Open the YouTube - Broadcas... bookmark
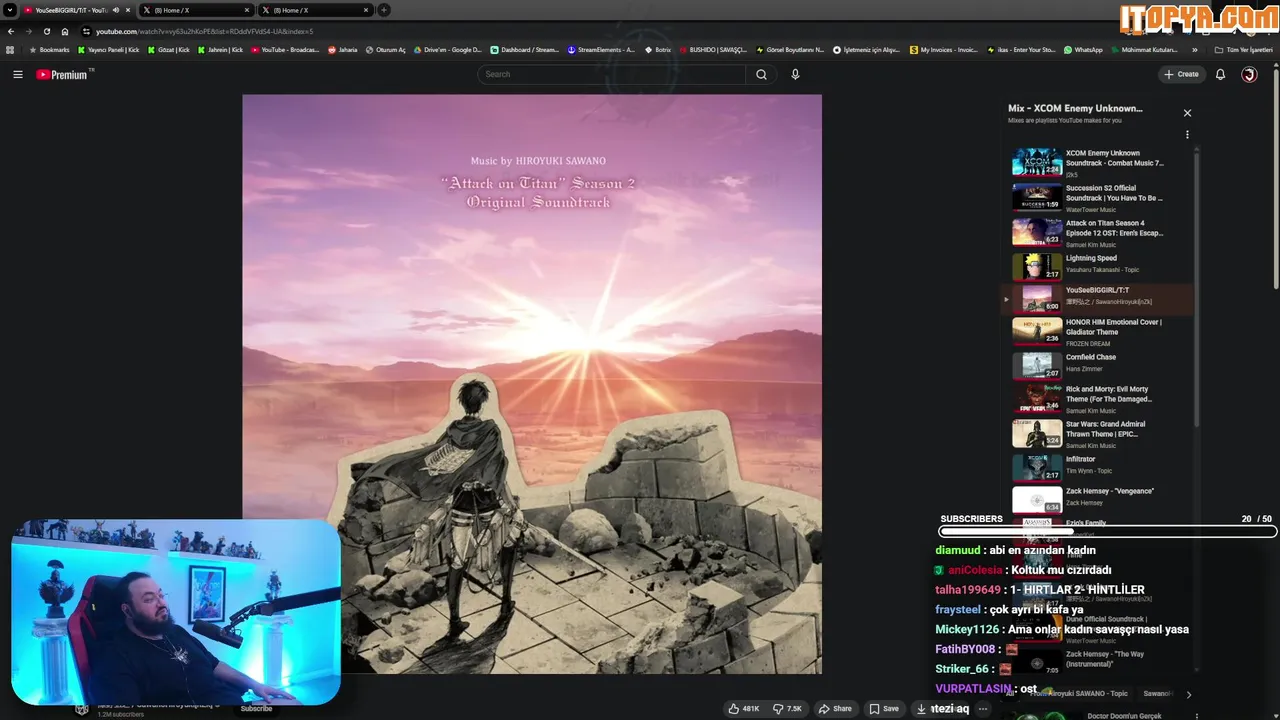Screen dimensions: 1280x720 point(285,49)
